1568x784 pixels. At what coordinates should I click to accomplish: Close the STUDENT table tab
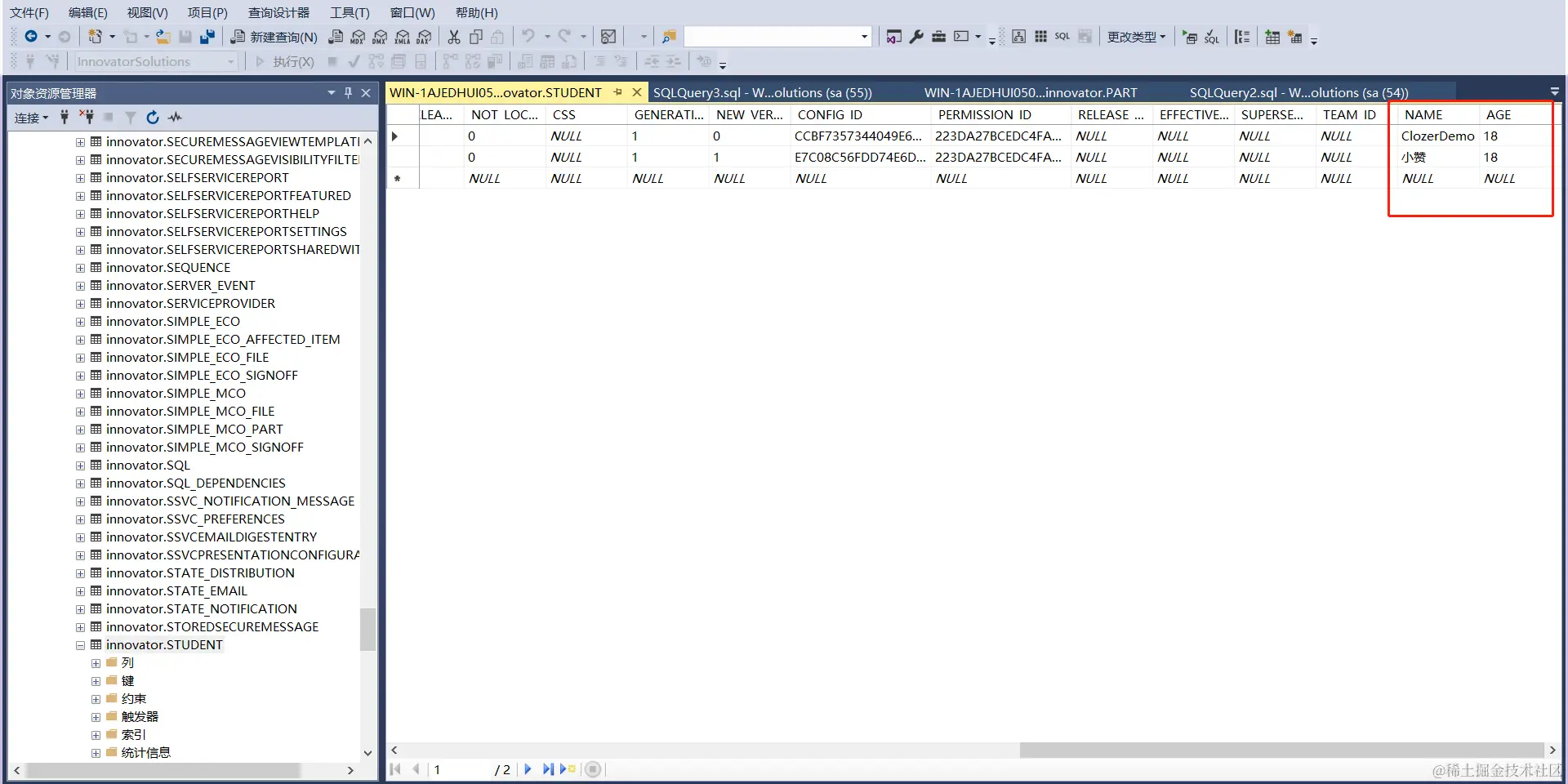click(637, 92)
